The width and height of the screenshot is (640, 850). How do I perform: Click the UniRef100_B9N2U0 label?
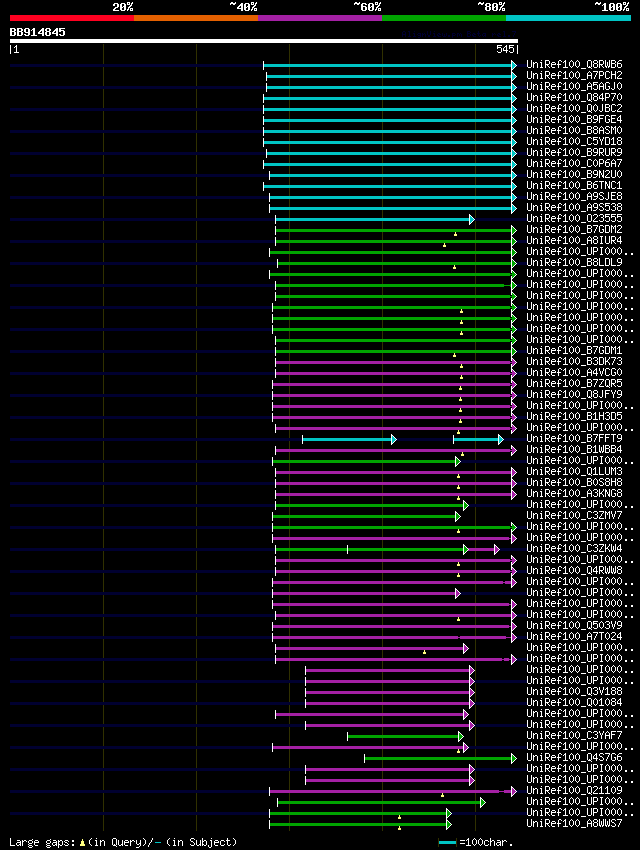tap(574, 174)
